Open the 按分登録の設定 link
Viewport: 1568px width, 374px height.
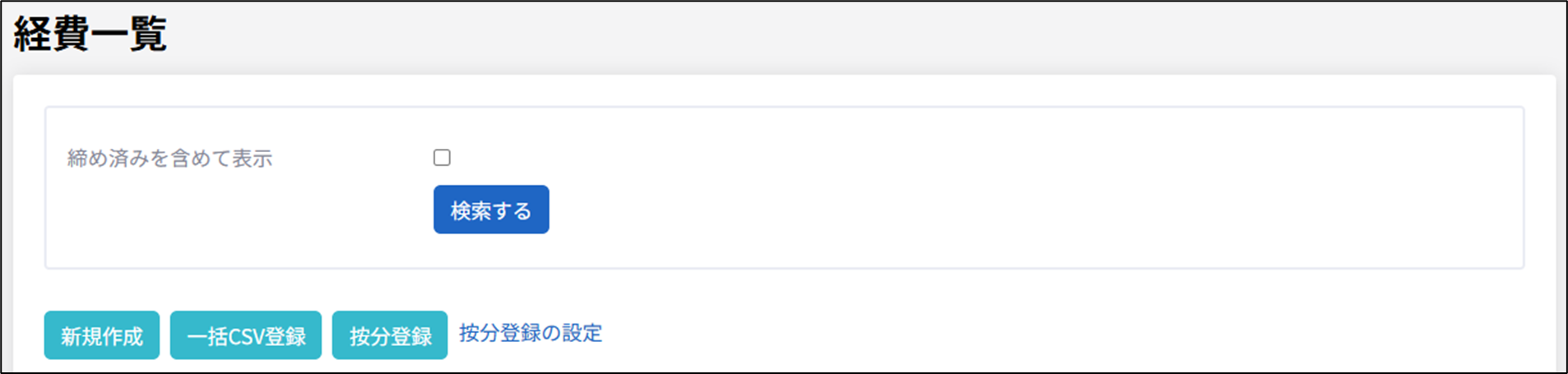pyautogui.click(x=531, y=333)
